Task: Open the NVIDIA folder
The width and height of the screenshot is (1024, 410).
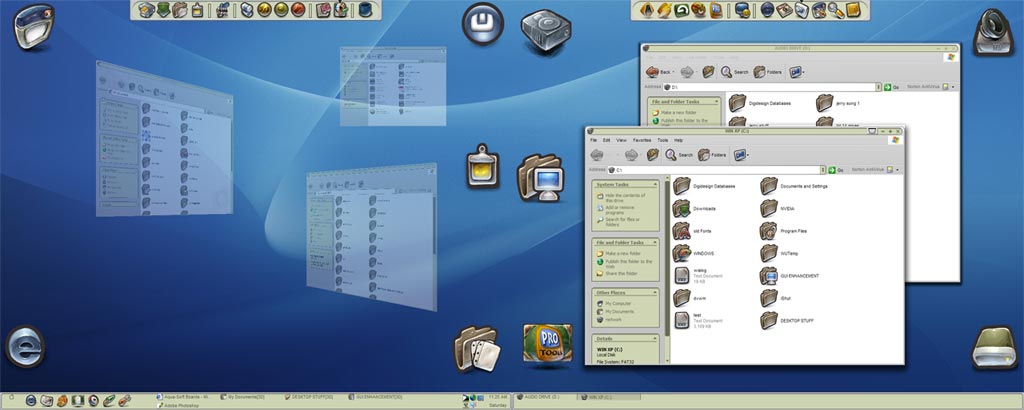Action: pos(777,208)
